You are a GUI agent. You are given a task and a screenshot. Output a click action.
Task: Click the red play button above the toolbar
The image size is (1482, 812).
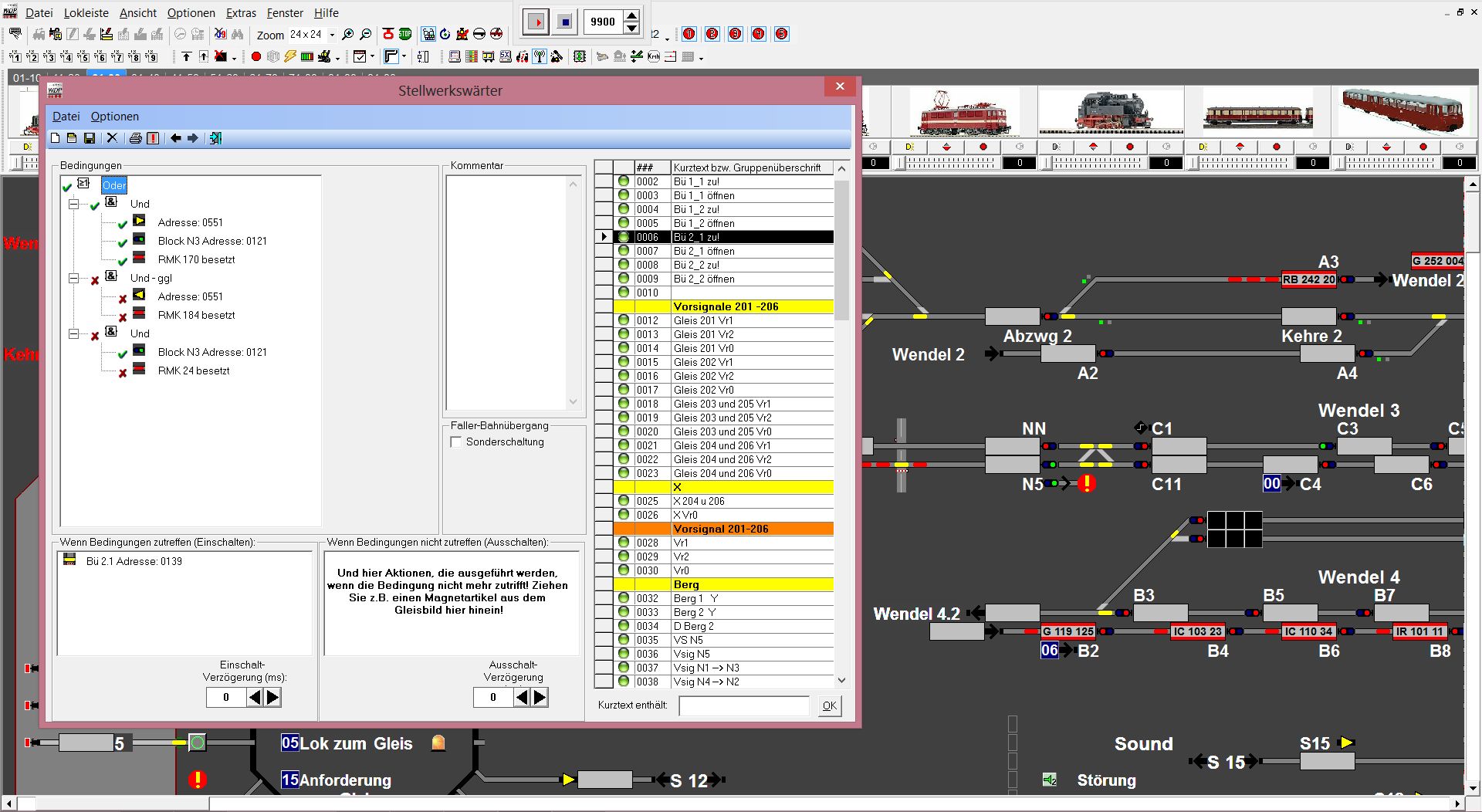click(x=536, y=22)
